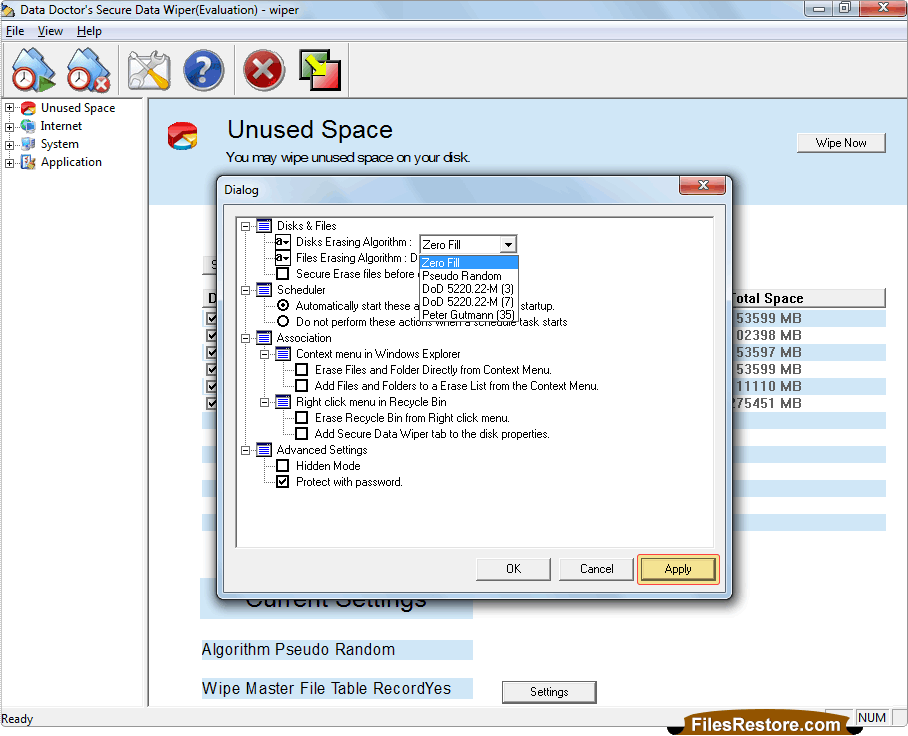908x736 pixels.
Task: Click Wipe Master File Table RecordYes text
Action: [x=327, y=689]
